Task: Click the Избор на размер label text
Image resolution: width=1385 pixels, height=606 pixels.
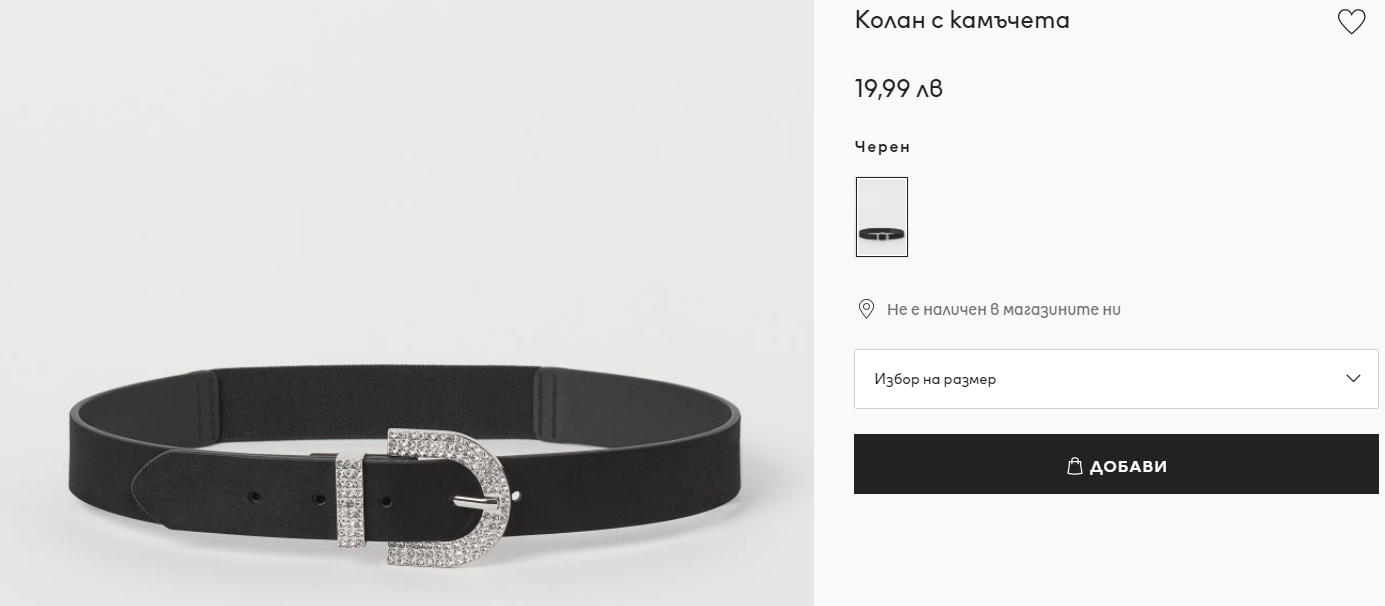Action: point(935,379)
